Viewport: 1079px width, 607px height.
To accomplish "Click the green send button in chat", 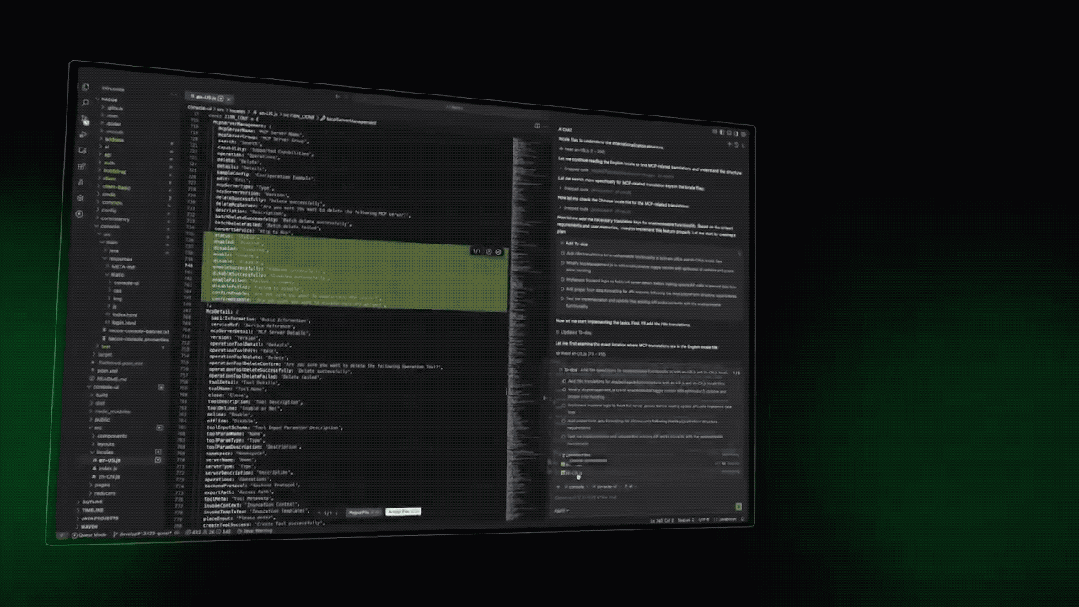I will coord(739,506).
